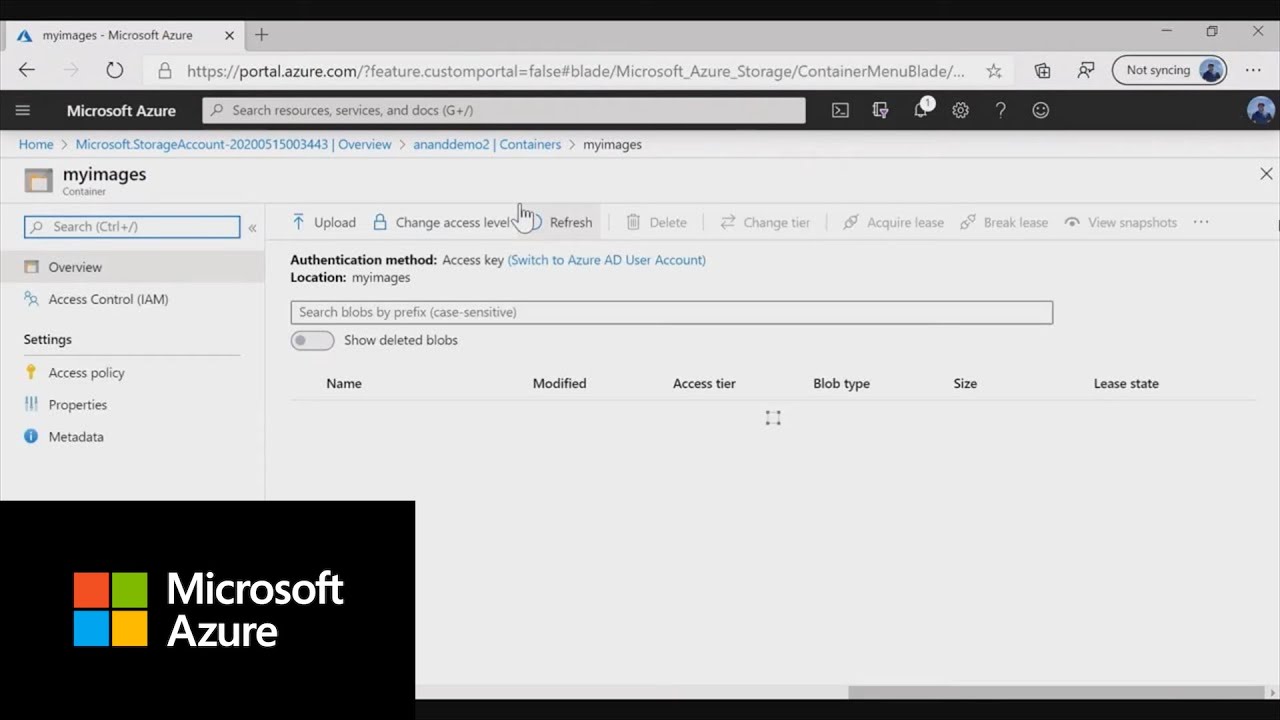1280x720 pixels.
Task: Click the Not syncing profile button
Action: [1169, 71]
